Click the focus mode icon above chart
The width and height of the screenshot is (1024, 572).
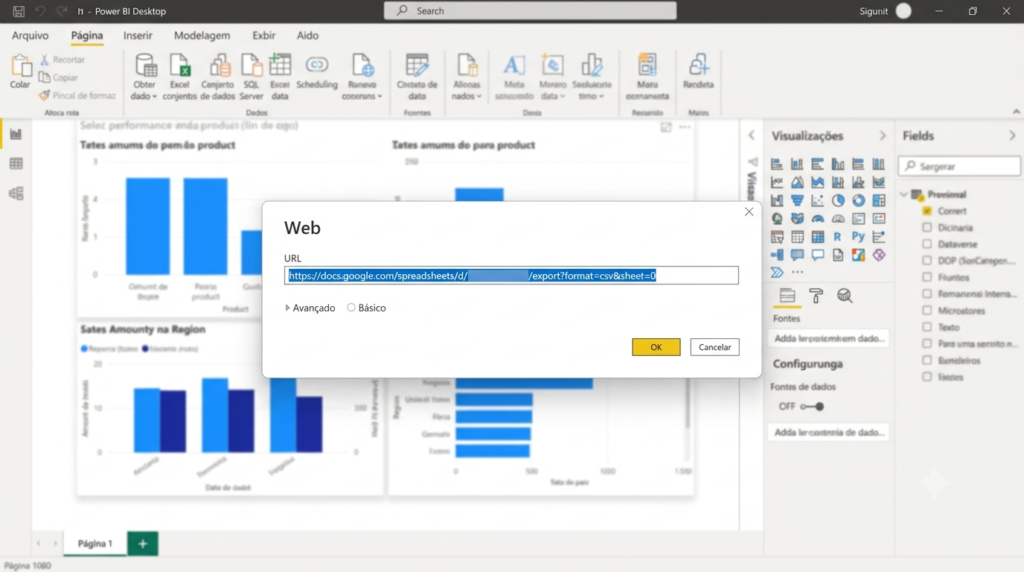click(x=665, y=127)
